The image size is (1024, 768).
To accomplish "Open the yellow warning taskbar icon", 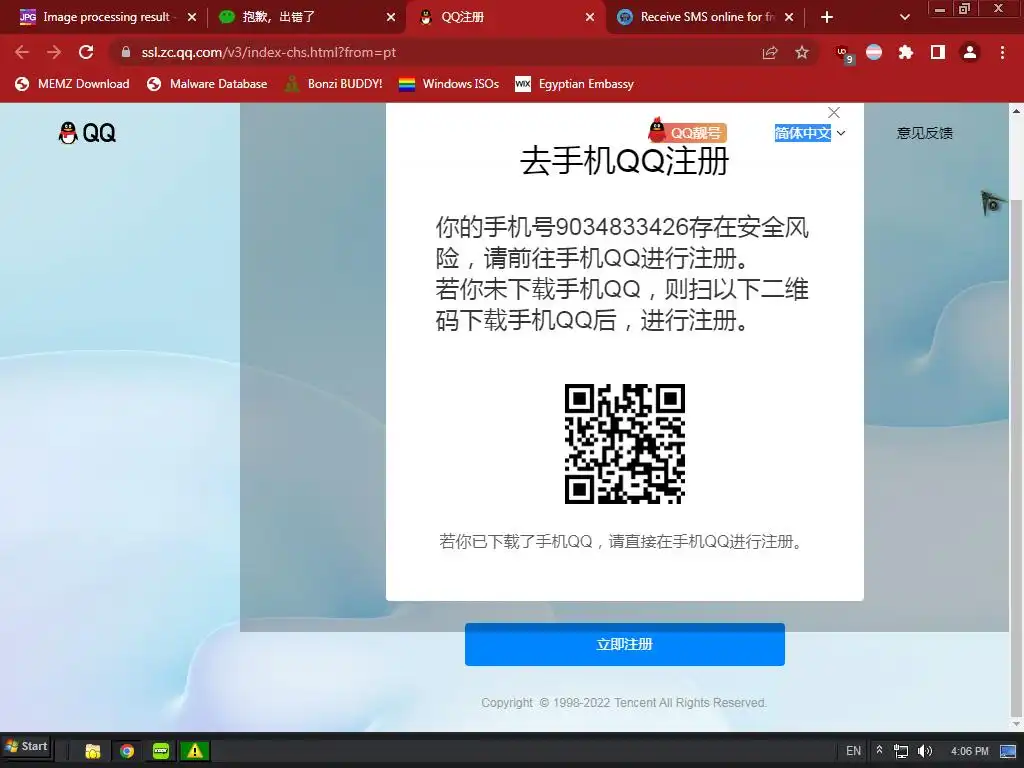I will point(195,751).
